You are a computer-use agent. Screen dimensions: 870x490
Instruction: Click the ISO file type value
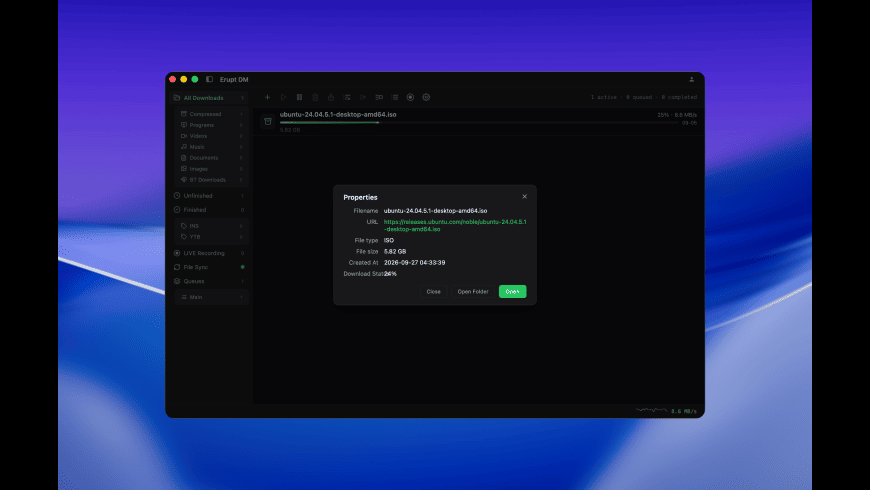389,240
